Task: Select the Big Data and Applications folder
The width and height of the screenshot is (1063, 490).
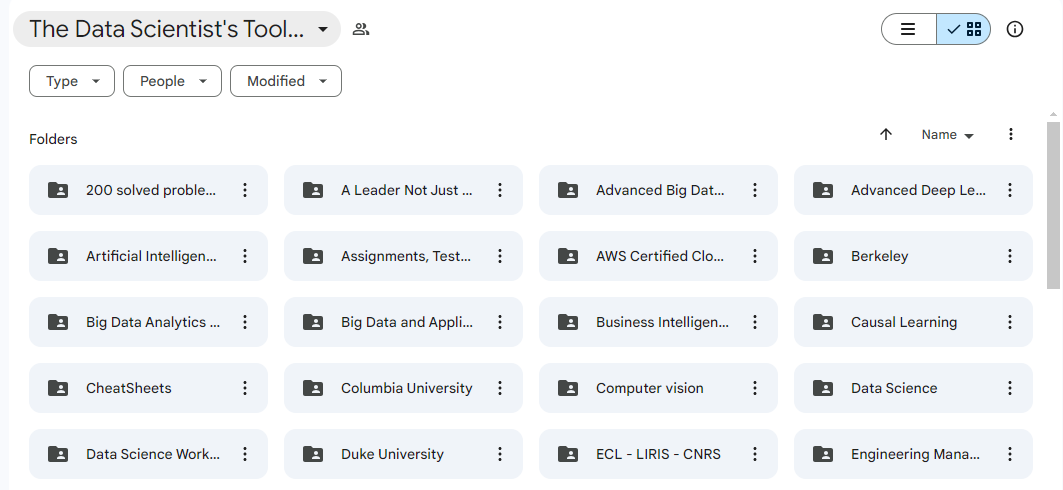Action: [403, 322]
